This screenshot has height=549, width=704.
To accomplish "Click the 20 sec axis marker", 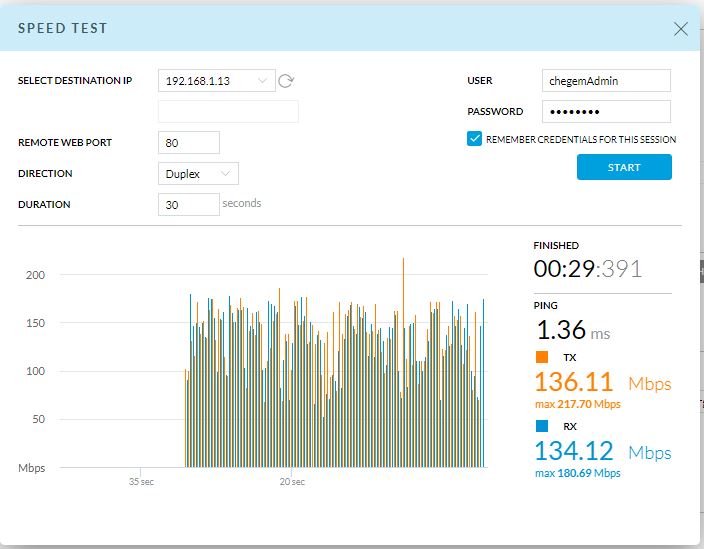I will click(292, 482).
